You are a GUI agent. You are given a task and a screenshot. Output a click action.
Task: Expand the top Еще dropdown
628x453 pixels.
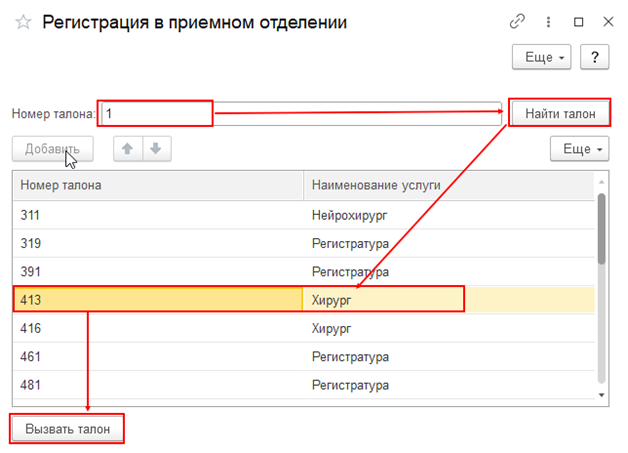click(540, 57)
